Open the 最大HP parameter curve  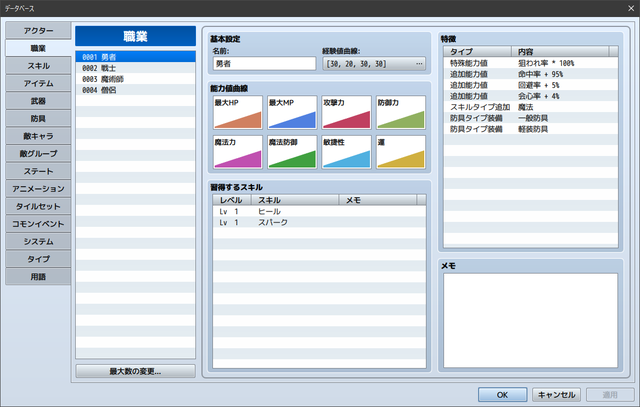coord(238,112)
